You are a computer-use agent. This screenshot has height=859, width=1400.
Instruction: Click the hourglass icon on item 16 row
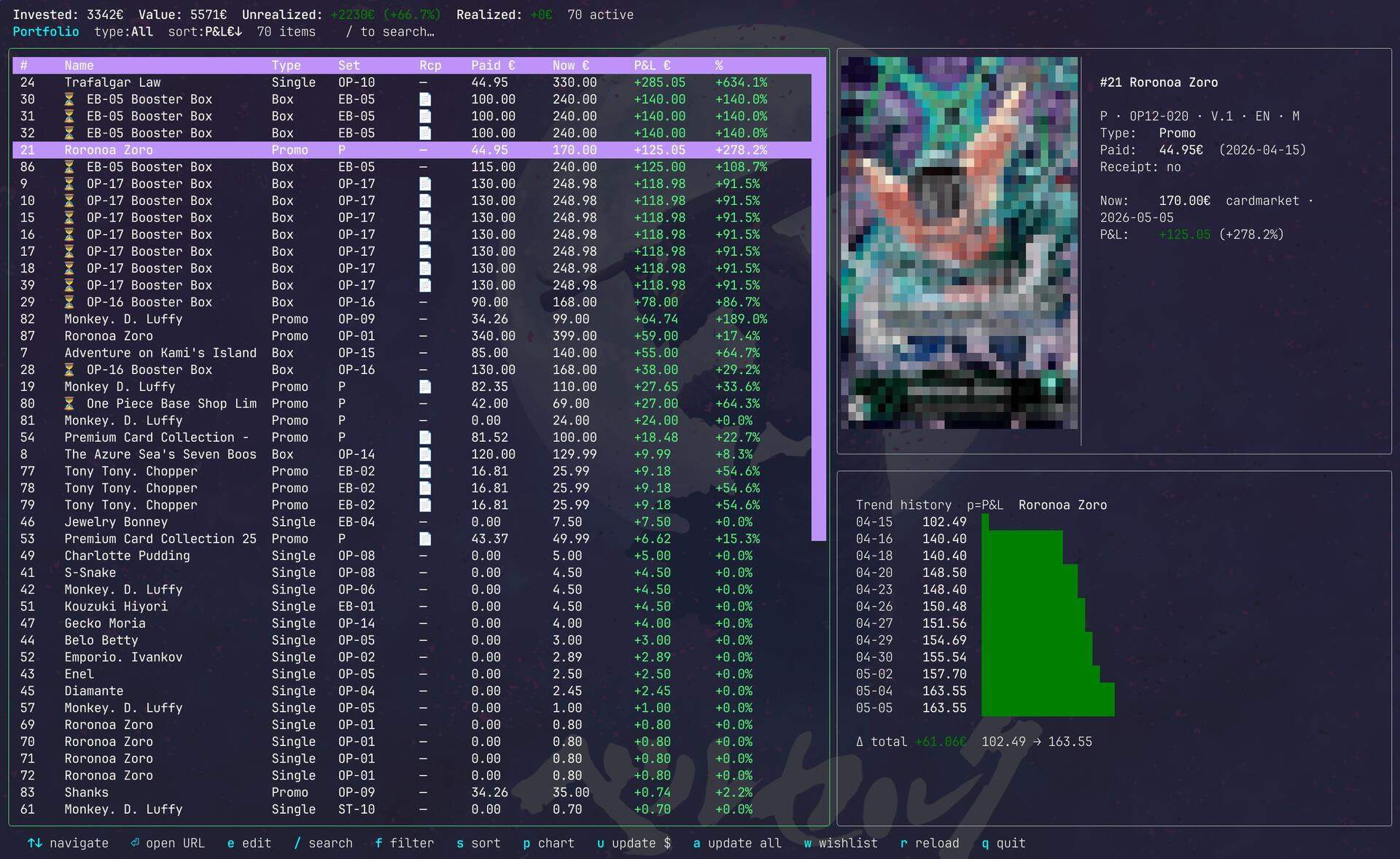point(69,234)
